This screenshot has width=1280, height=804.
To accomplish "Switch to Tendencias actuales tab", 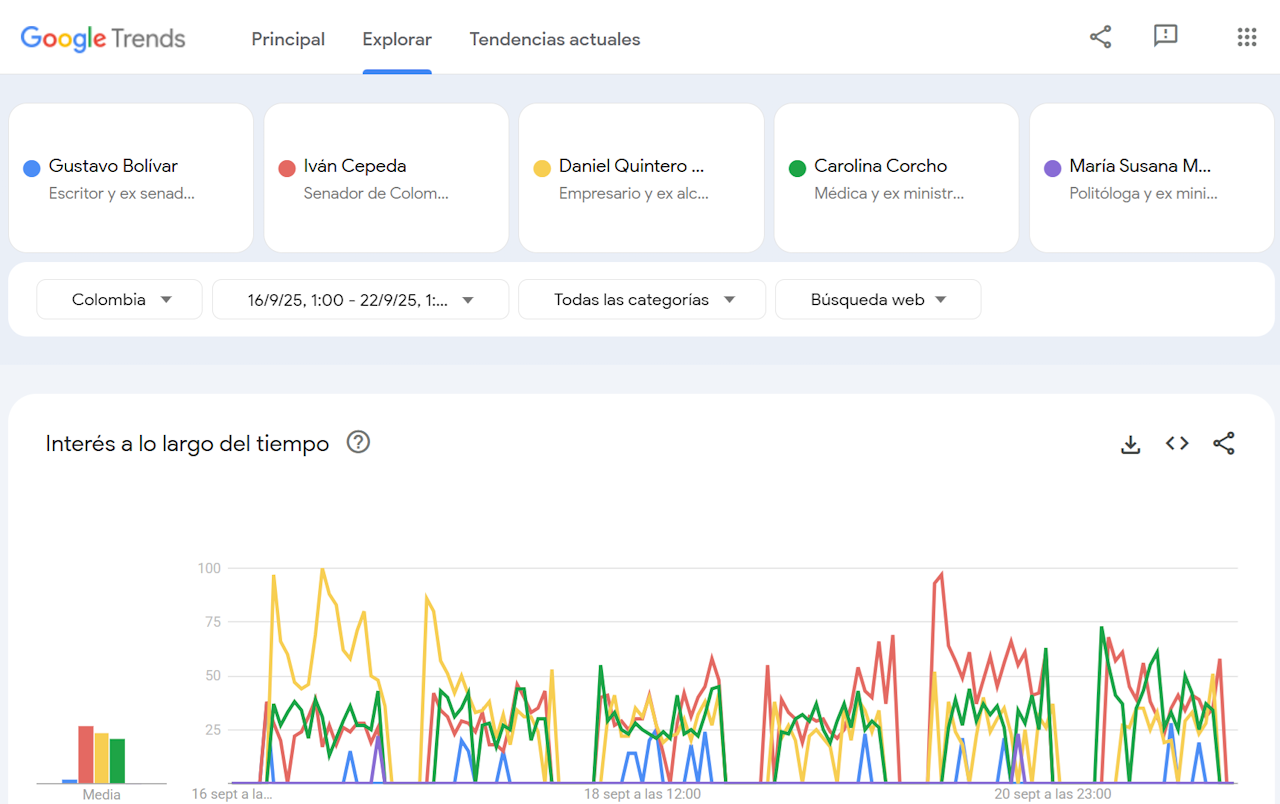I will pos(555,40).
